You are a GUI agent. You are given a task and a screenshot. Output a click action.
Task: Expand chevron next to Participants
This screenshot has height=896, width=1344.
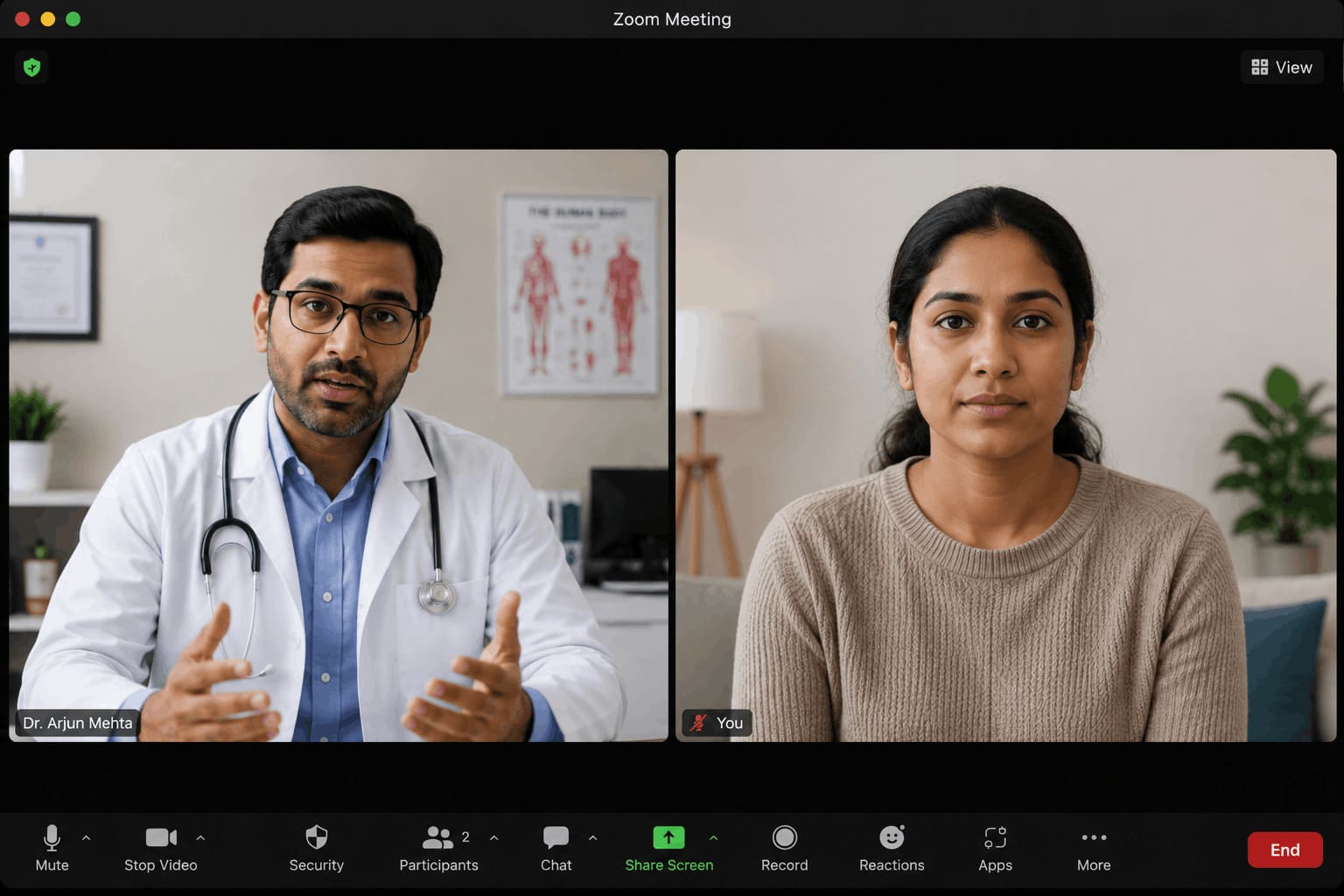pos(494,838)
